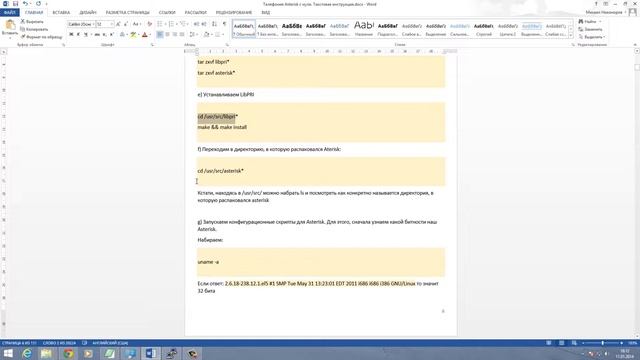Toggle italic formatting
Image resolution: width=640 pixels, height=360 pixels.
pyautogui.click(x=78, y=35)
